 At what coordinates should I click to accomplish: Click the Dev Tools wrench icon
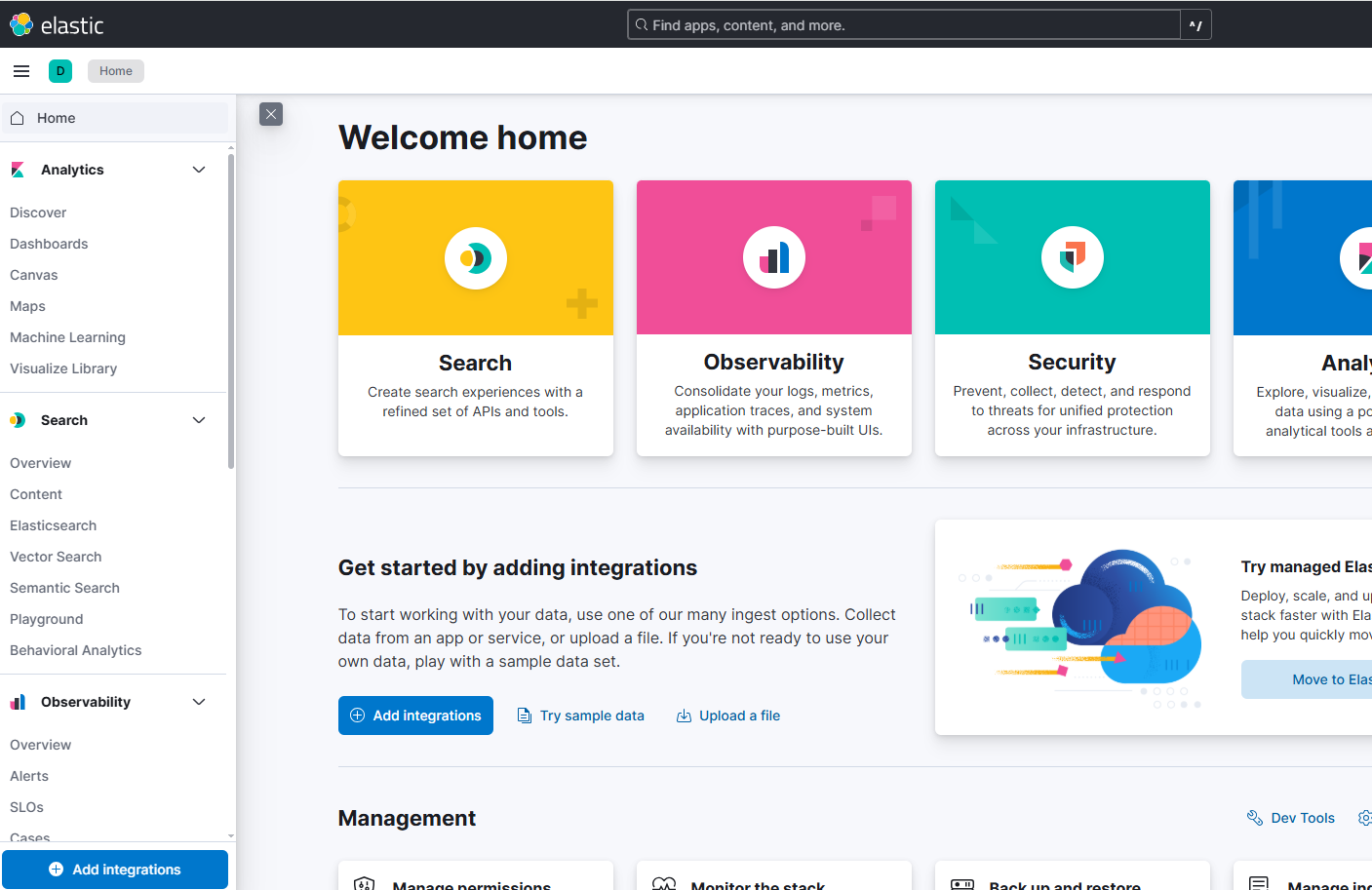point(1255,818)
